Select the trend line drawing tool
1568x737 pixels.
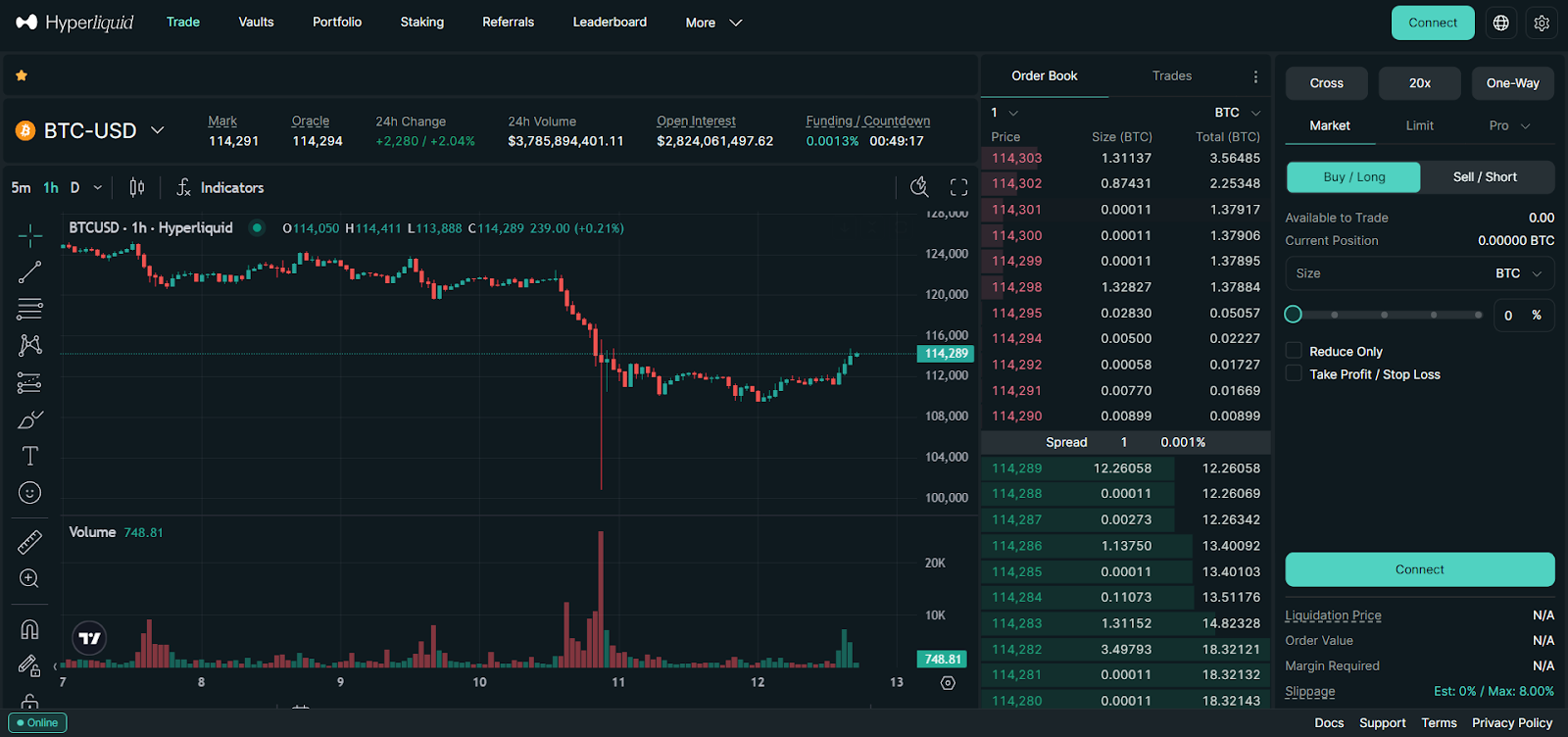30,272
